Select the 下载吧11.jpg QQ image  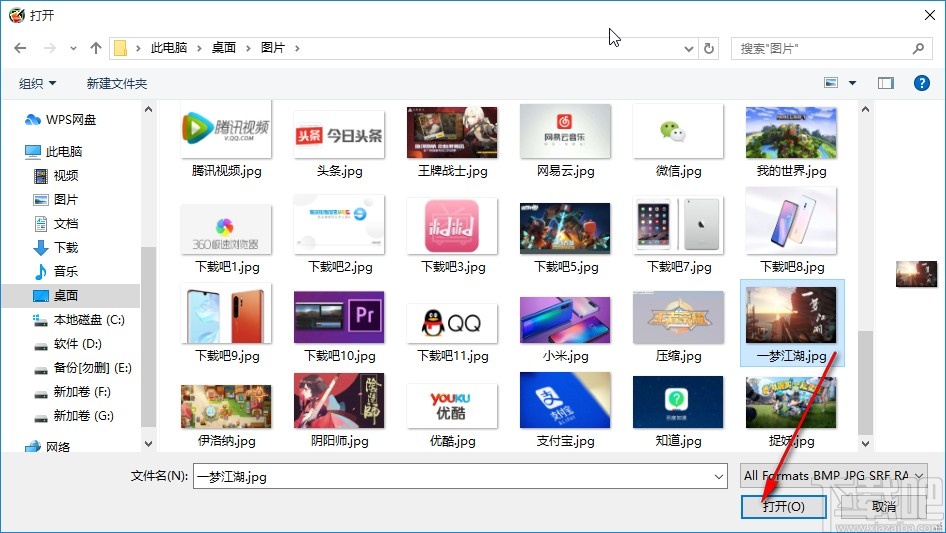452,323
